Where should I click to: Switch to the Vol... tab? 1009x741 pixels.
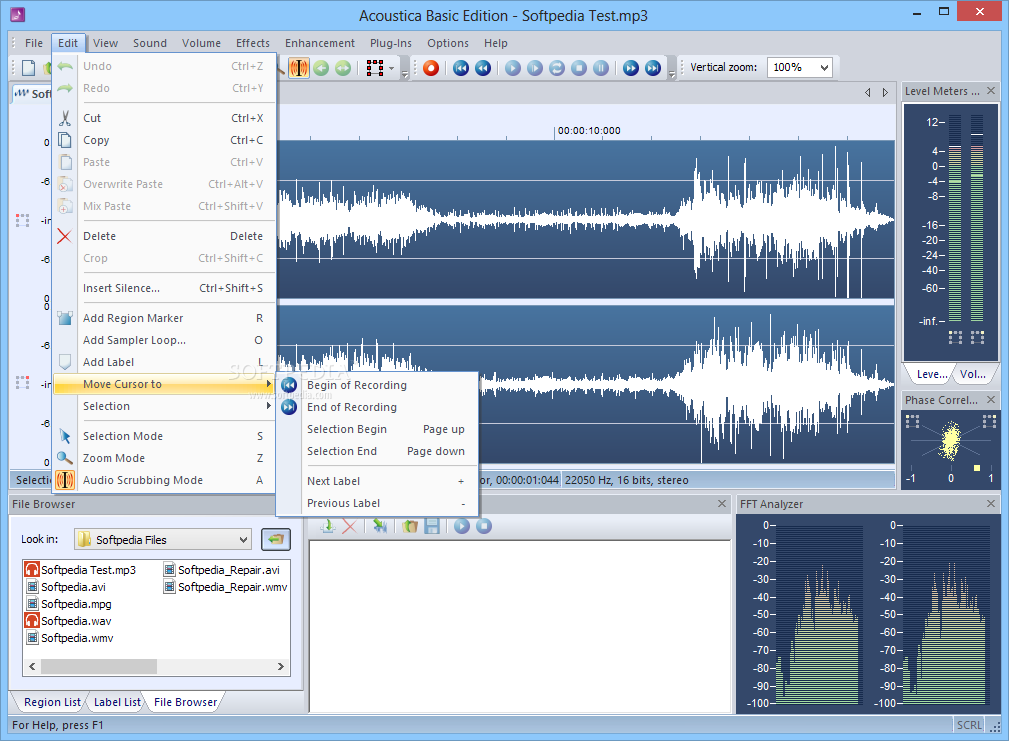[972, 374]
